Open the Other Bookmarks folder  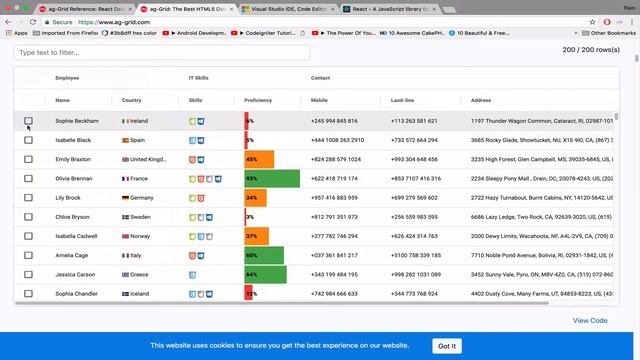pyautogui.click(x=609, y=33)
